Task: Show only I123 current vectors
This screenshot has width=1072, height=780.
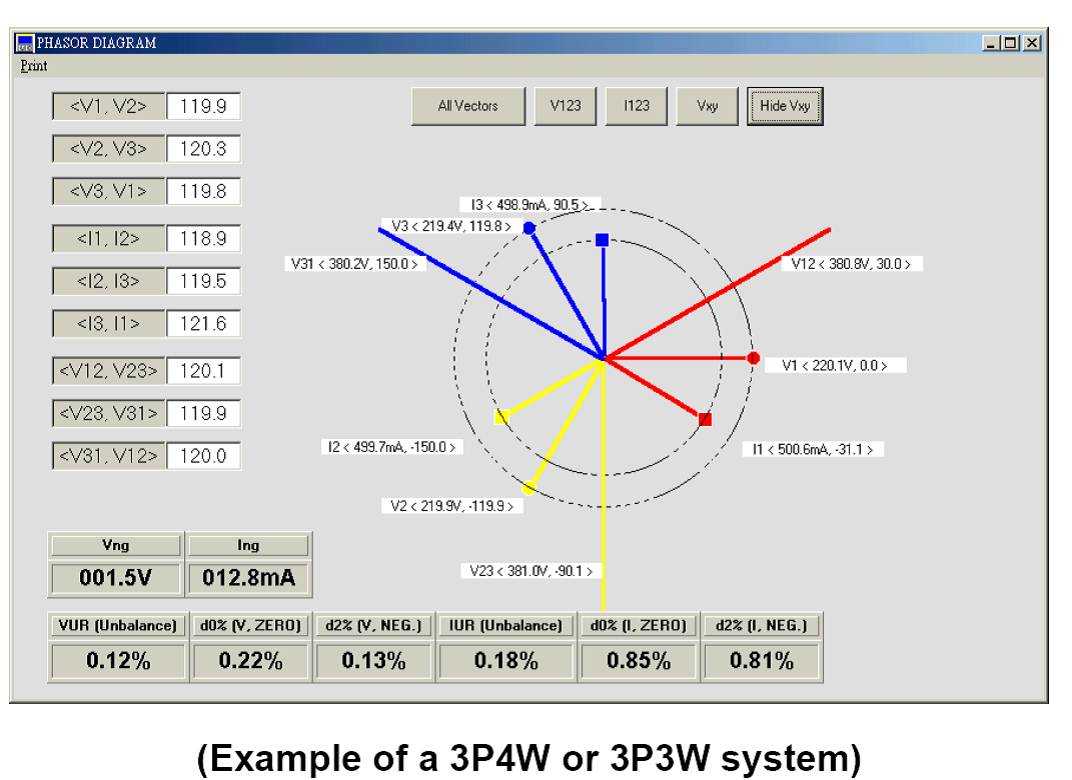Action: 636,106
